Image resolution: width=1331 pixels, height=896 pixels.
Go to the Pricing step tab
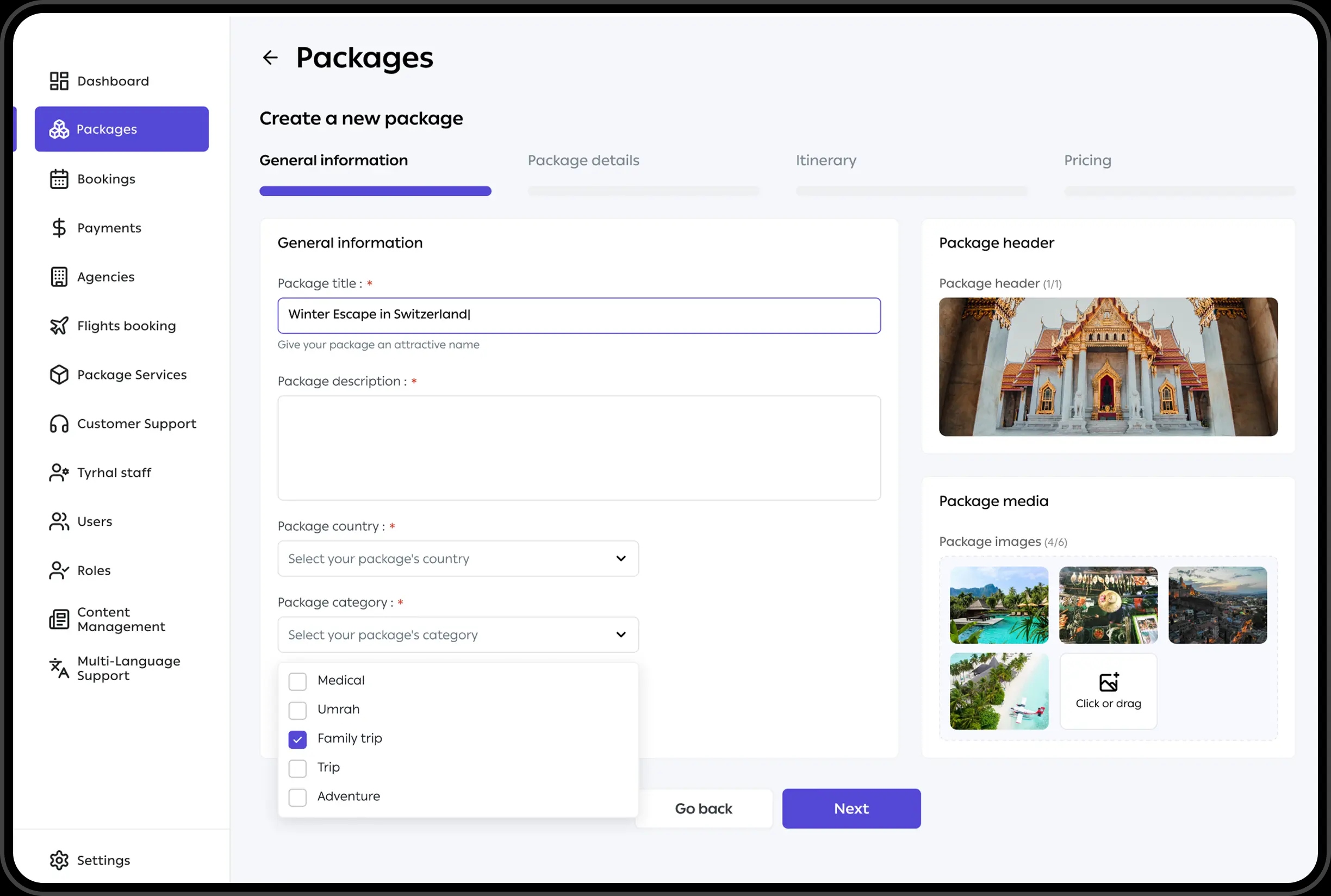pyautogui.click(x=1087, y=160)
